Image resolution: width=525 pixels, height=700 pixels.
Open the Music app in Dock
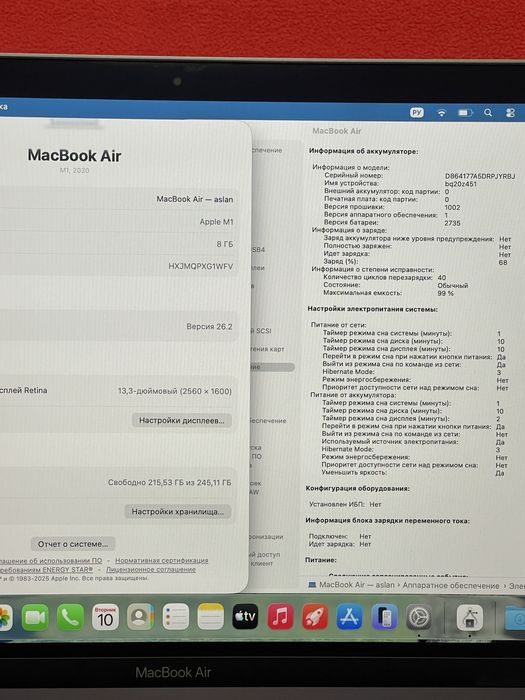click(280, 617)
